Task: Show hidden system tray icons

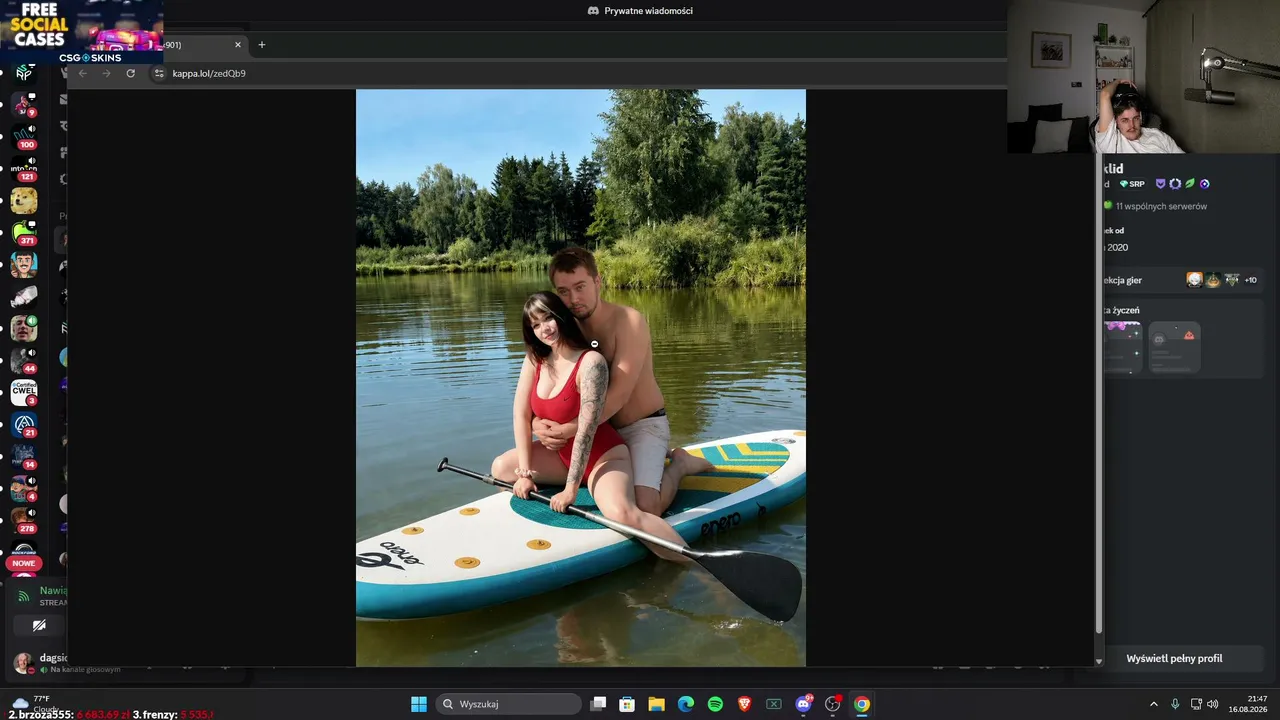Action: coord(1153,704)
